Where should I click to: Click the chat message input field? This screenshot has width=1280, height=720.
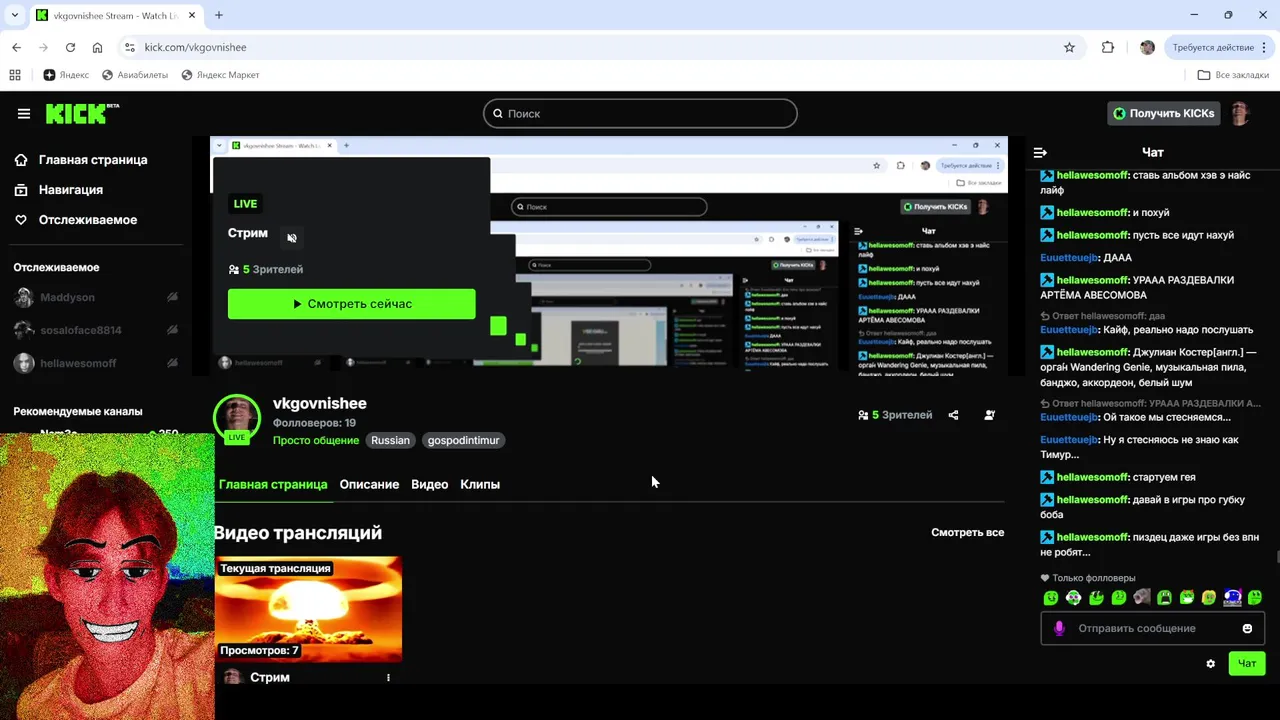1153,629
